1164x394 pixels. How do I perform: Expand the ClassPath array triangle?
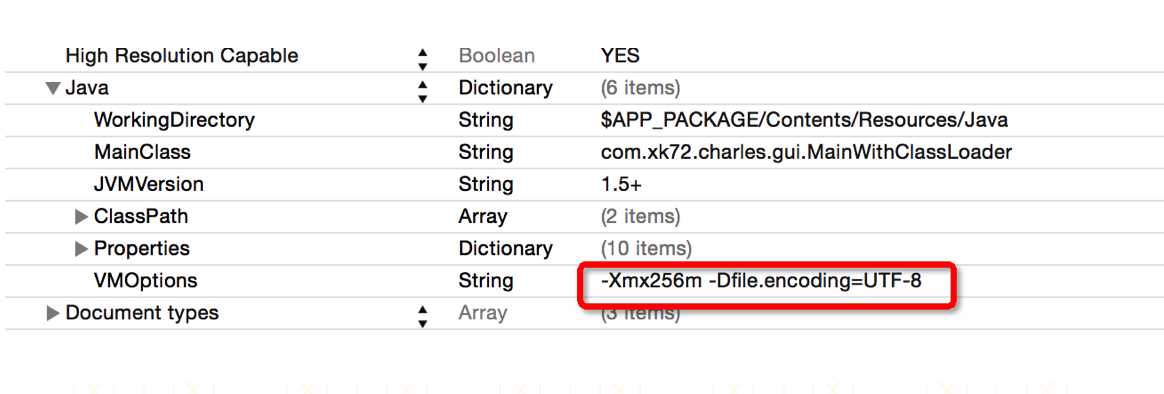82,217
